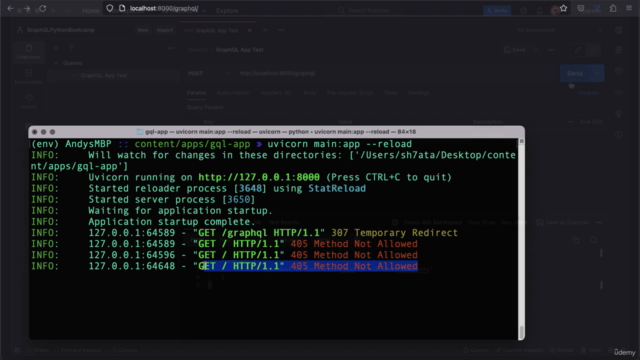Click the http://127.0.0.1:8000 link in the terminal
Image resolution: width=640 pixels, height=360 pixels.
(x=259, y=177)
